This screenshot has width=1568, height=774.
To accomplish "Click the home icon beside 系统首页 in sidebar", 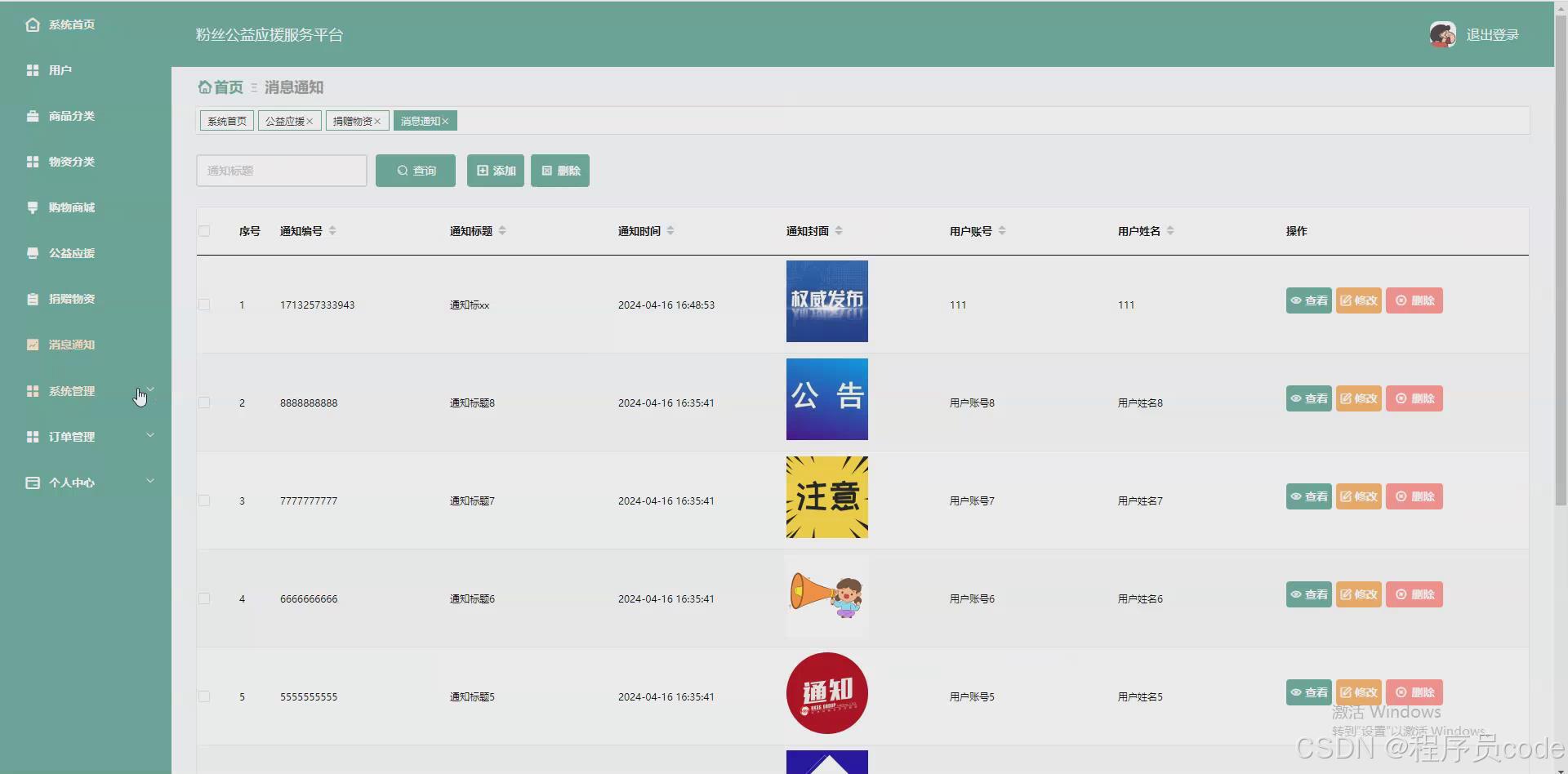I will 33,24.
